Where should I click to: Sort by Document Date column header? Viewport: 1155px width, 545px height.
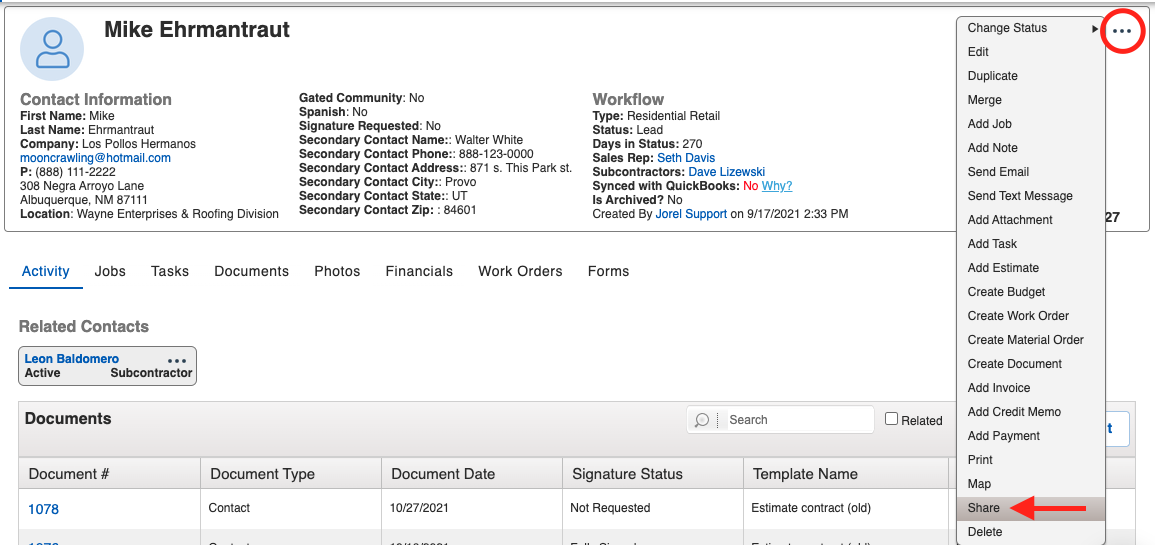[x=443, y=474]
